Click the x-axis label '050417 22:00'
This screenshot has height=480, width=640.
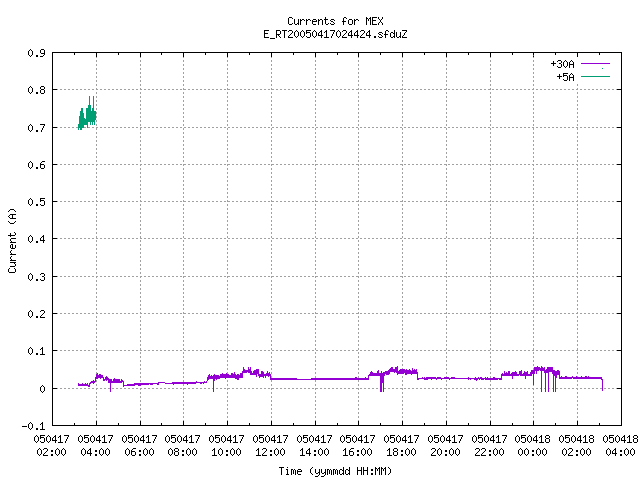489,445
